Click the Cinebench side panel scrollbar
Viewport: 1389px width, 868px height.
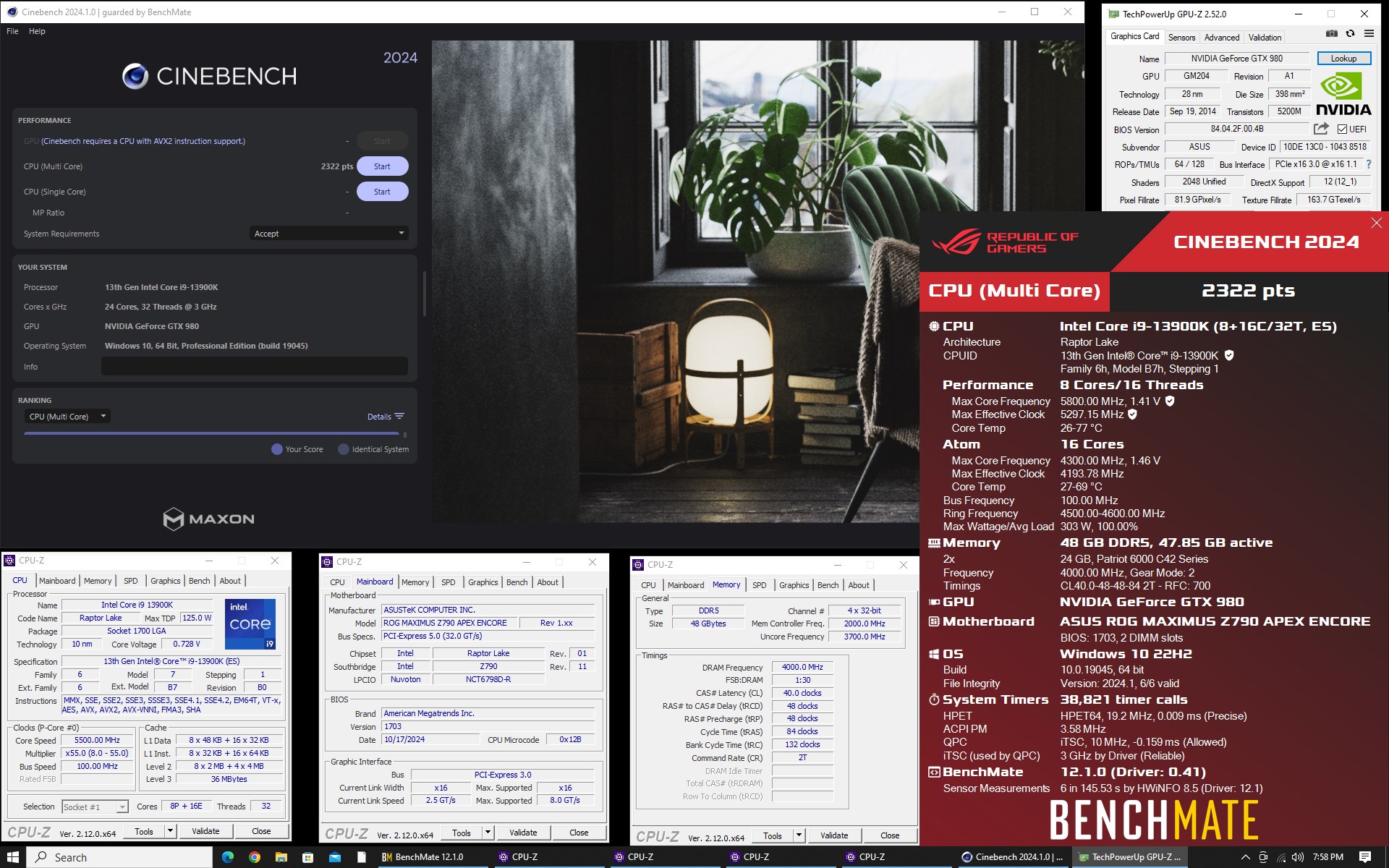(425, 293)
